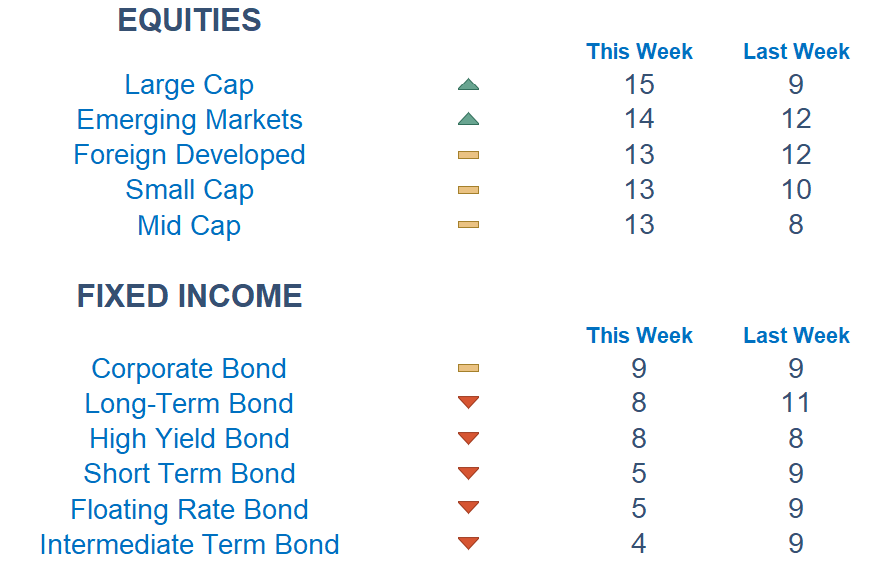
Task: Click the red down arrow beside Floating Rate Bond
Action: point(468,507)
